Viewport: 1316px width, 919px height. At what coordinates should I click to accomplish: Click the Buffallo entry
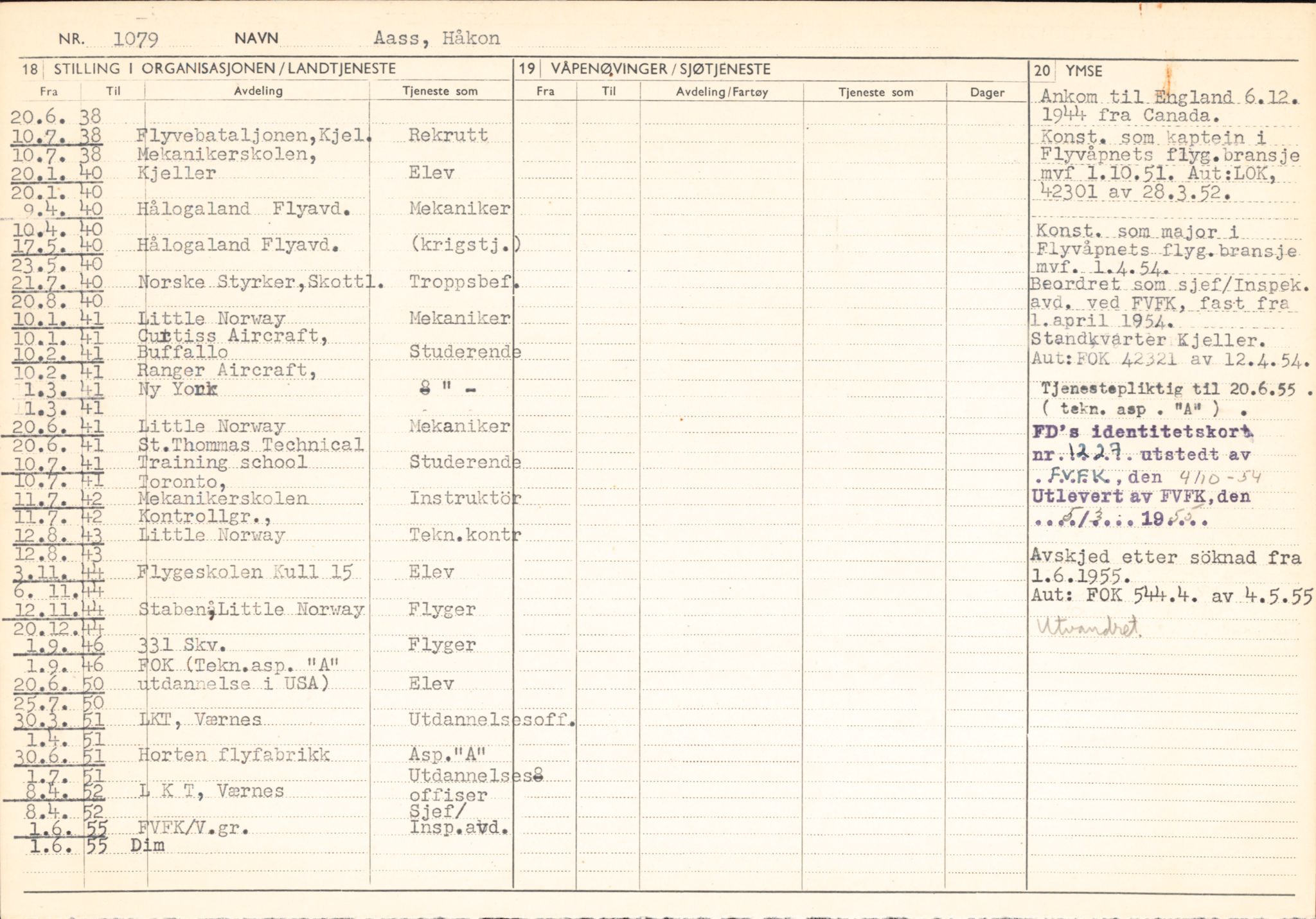tap(182, 352)
